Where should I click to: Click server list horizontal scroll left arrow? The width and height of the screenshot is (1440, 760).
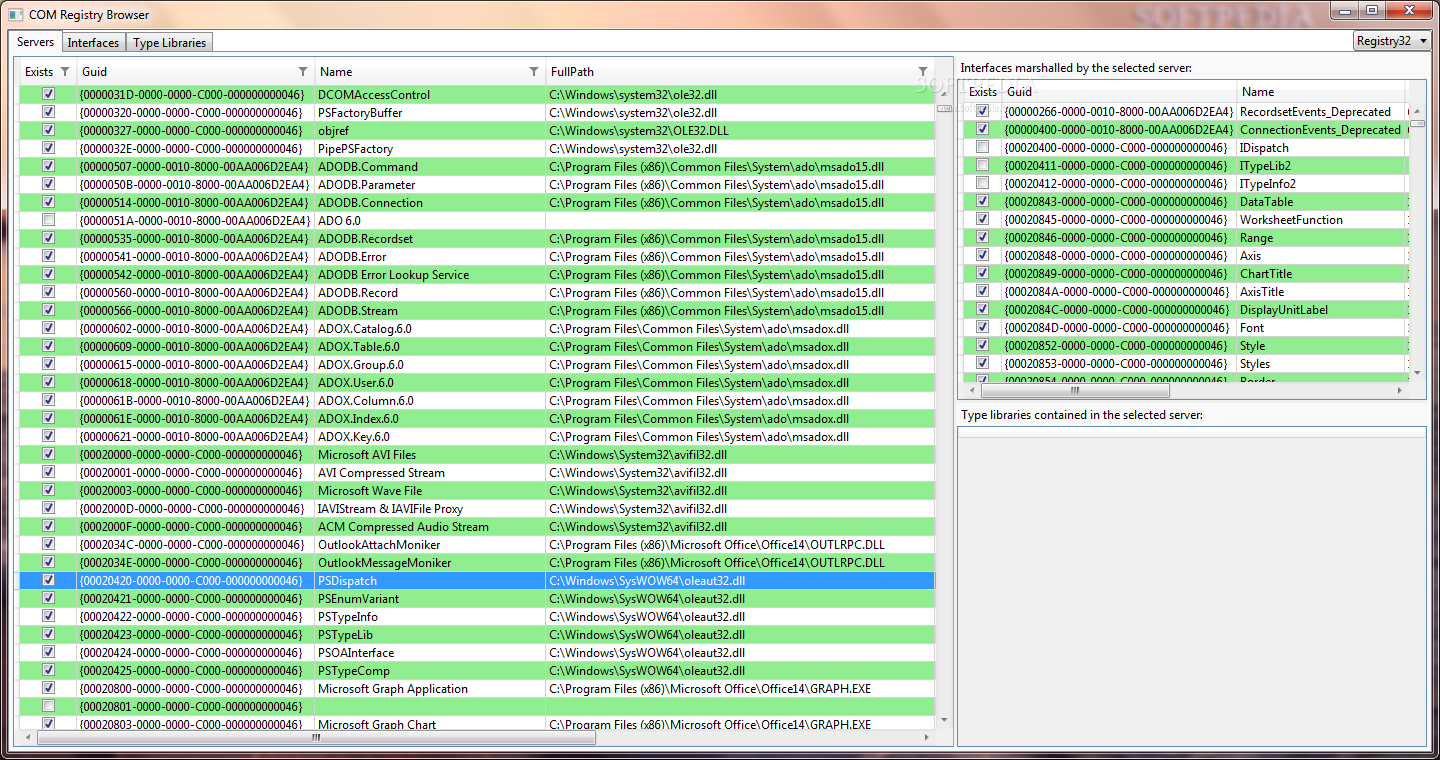(27, 738)
